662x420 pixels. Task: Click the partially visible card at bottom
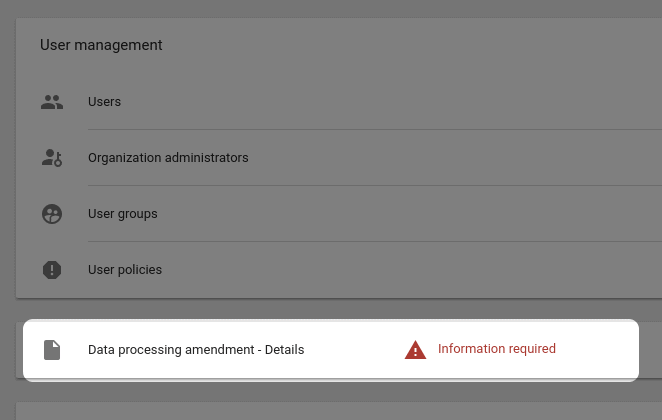[339, 411]
